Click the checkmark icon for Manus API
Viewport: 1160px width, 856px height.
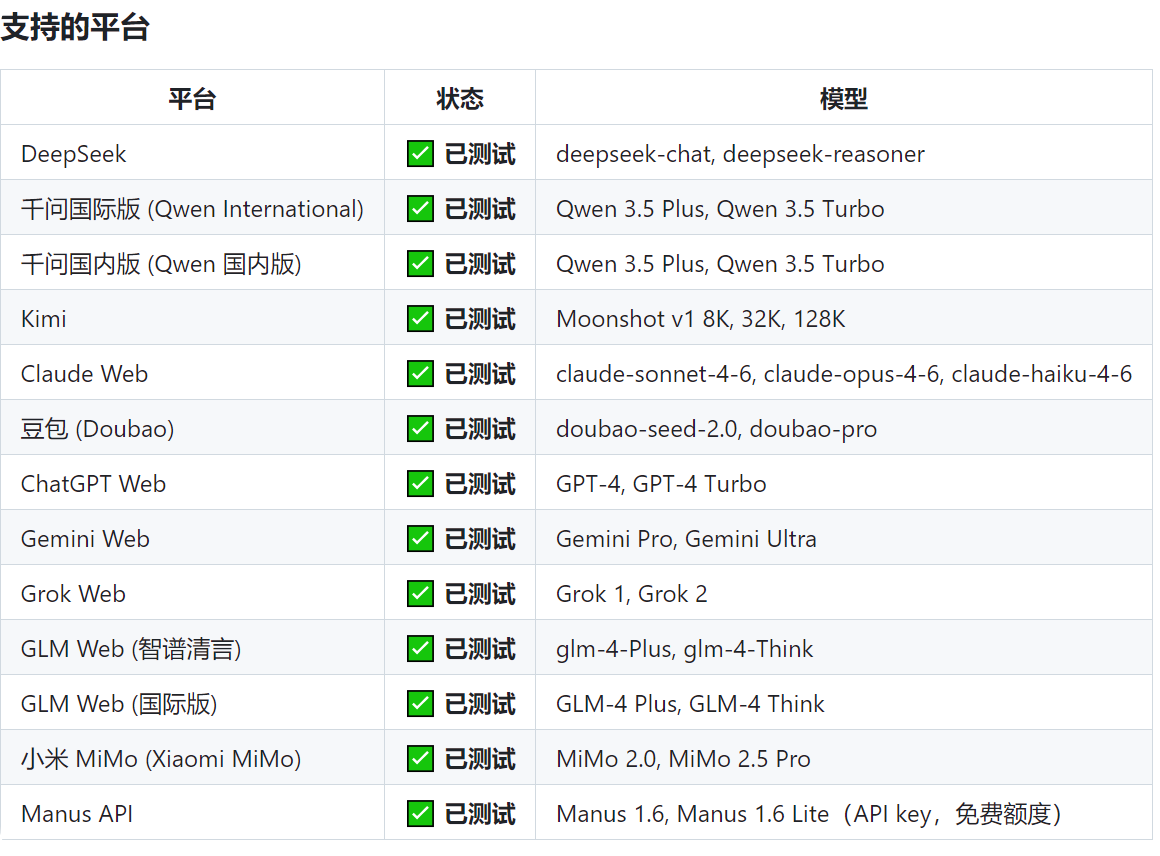[419, 812]
